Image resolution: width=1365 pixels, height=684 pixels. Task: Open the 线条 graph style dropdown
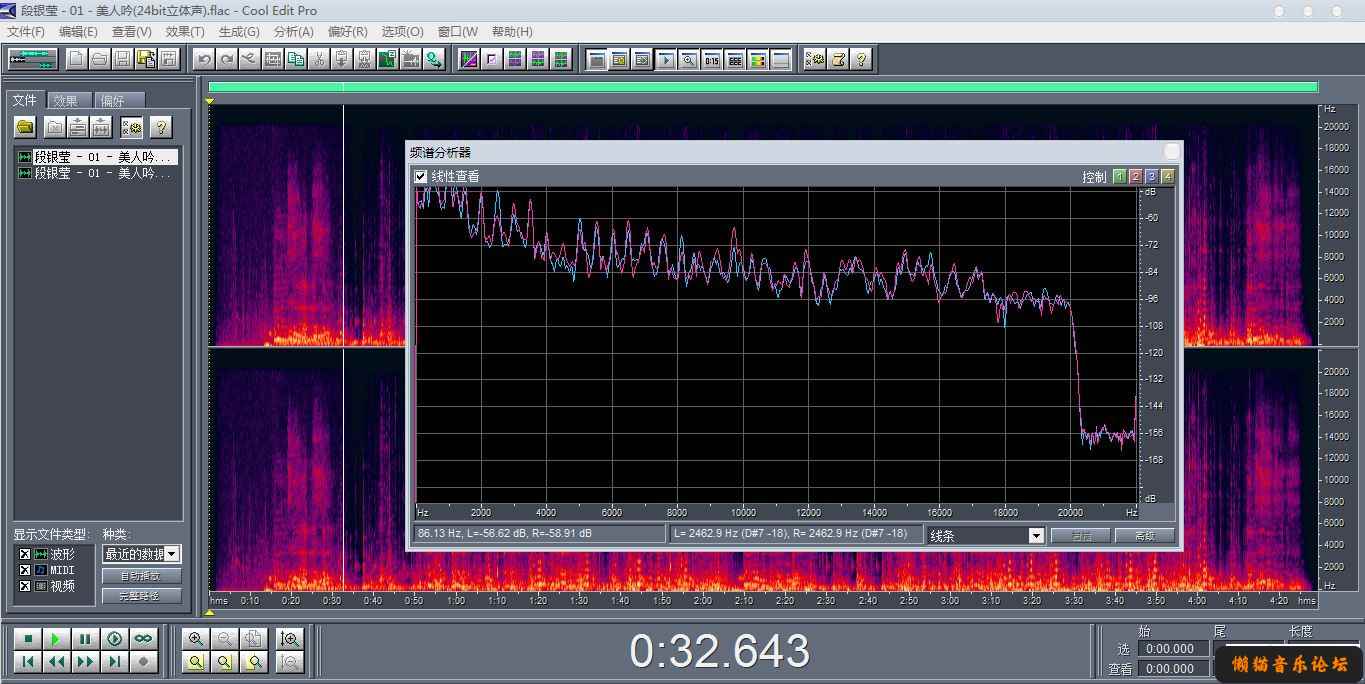click(1036, 535)
